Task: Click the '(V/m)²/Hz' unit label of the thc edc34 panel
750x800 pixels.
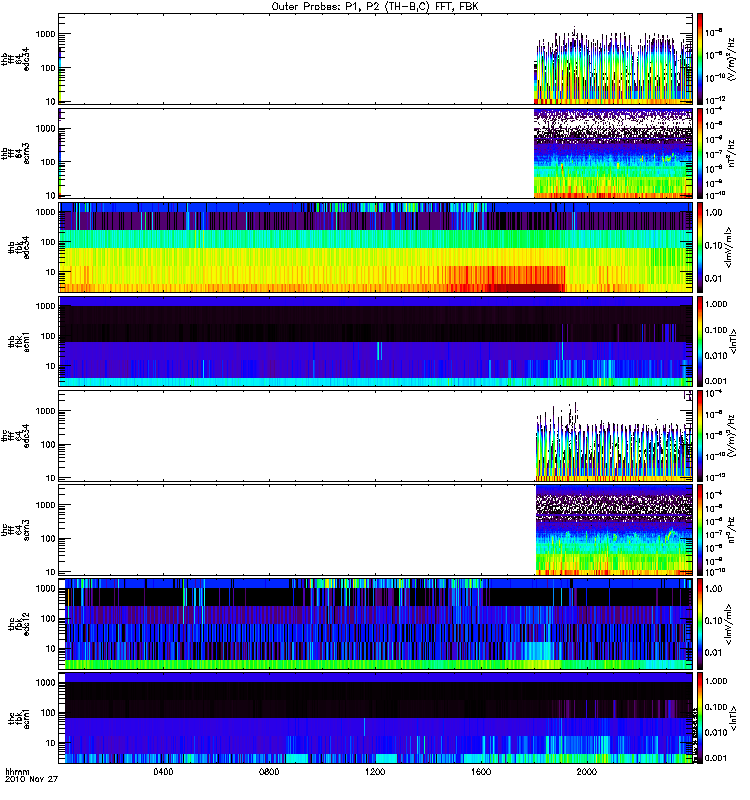Action: (x=731, y=436)
